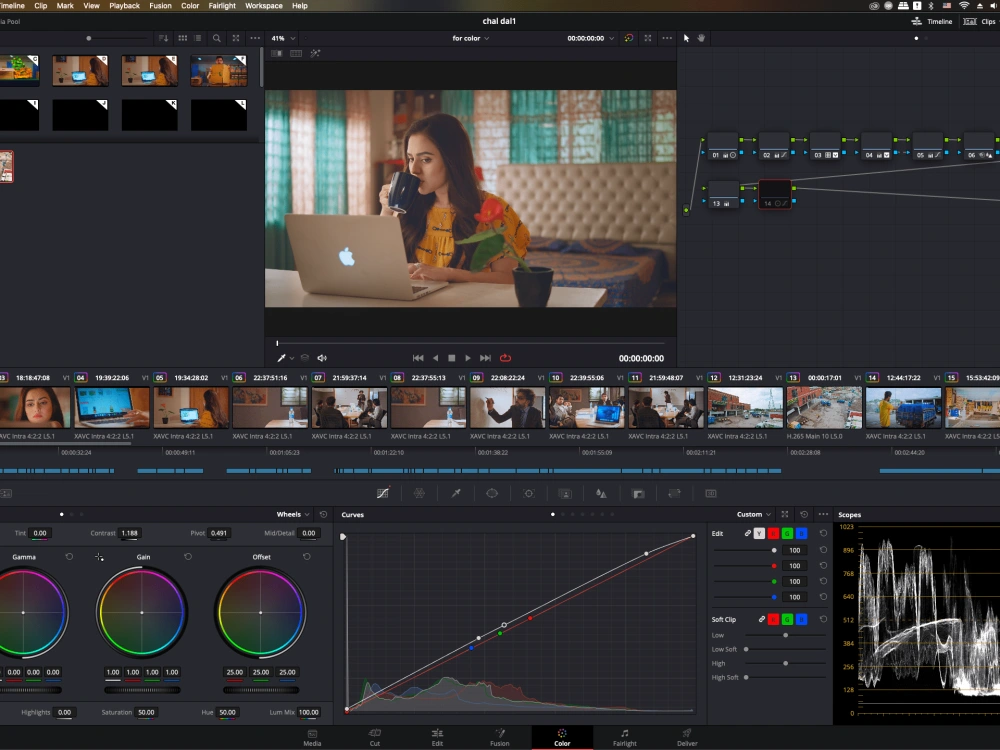Click the red curve intensity slider handle
This screenshot has width=1000, height=750.
(x=774, y=566)
